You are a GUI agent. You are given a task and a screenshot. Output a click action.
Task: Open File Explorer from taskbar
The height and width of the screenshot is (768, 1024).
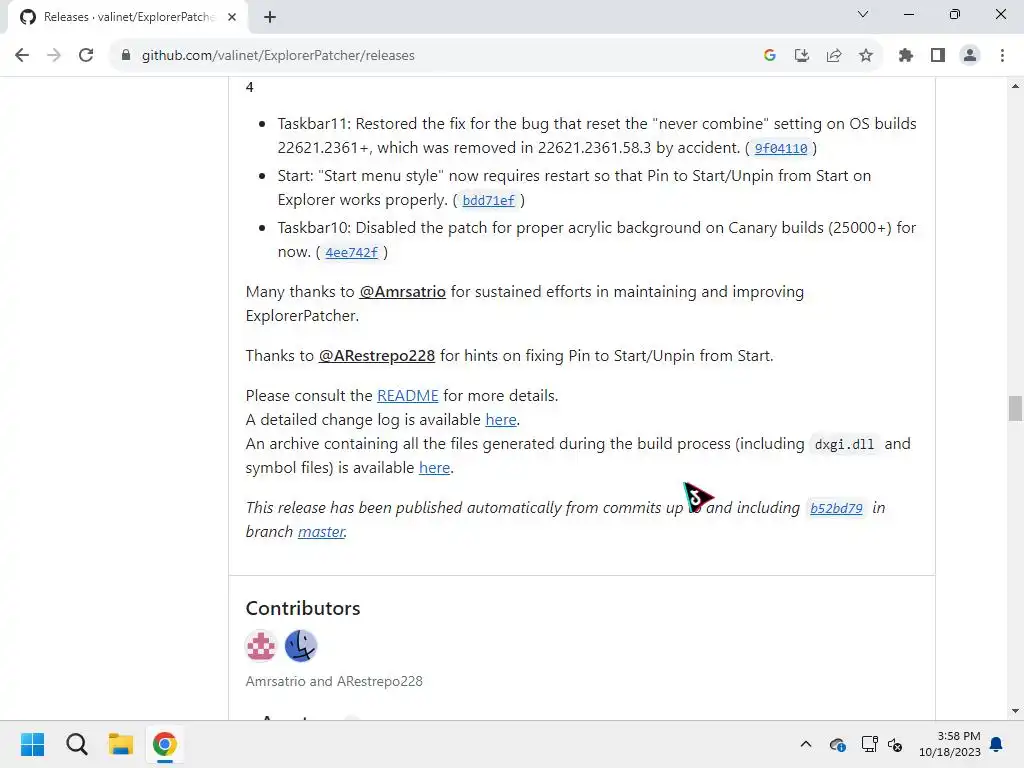[x=121, y=744]
